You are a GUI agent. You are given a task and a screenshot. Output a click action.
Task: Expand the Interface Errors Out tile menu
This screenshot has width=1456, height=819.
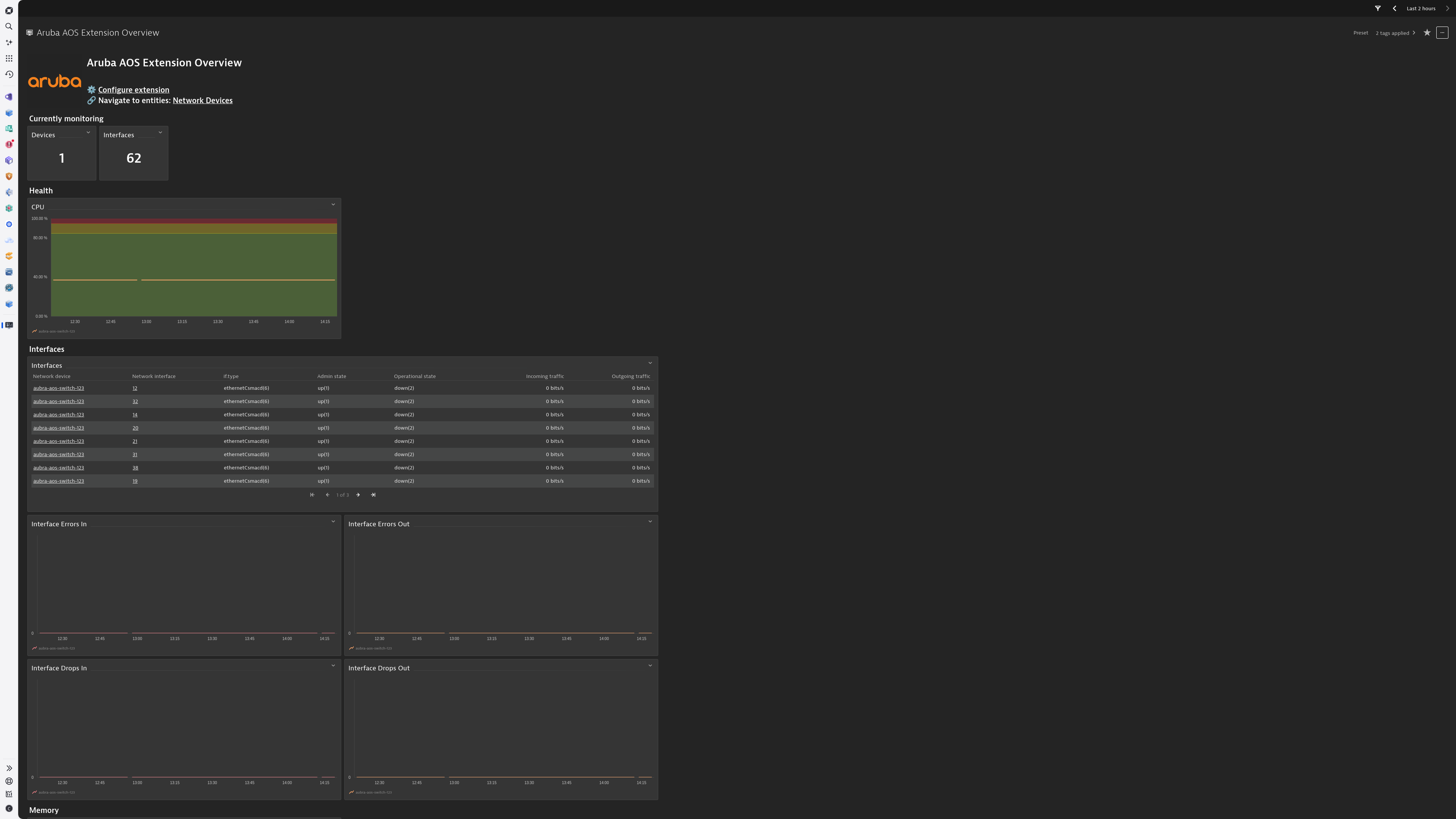pyautogui.click(x=650, y=522)
